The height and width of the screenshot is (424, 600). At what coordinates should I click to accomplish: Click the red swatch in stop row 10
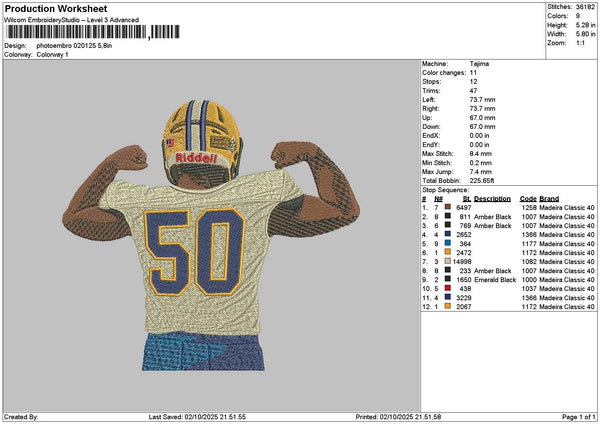coord(447,288)
